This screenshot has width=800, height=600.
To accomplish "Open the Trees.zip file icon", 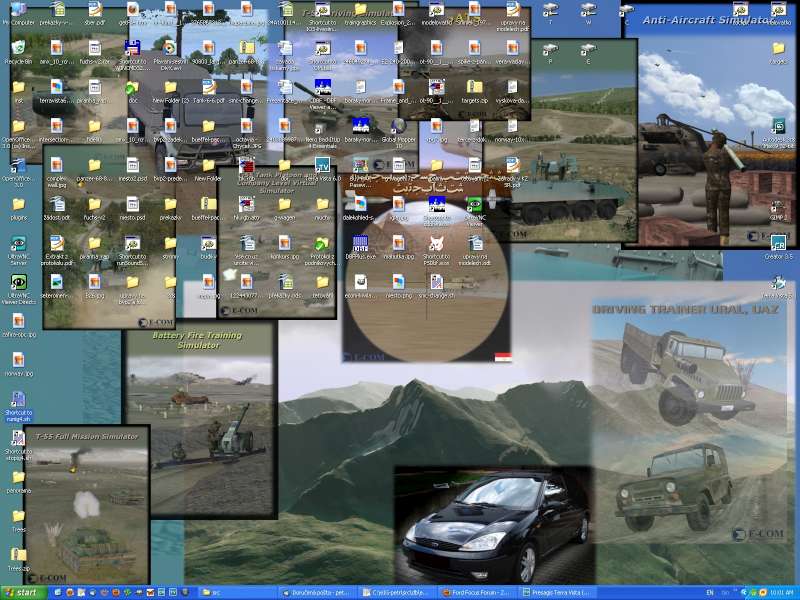I will tap(18, 555).
